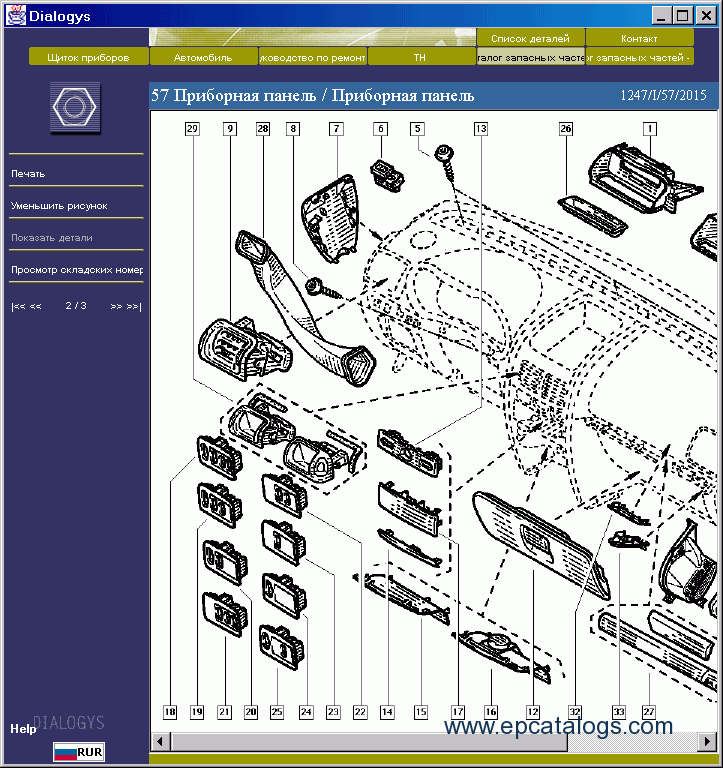The image size is (723, 768).
Task: Select part callout number 18 at bottom
Action: click(x=170, y=712)
